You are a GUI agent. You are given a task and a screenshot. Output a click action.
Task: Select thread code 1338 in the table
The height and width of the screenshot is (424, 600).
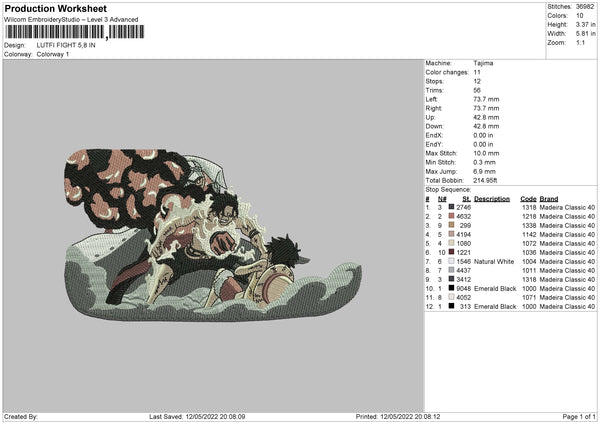tap(529, 225)
